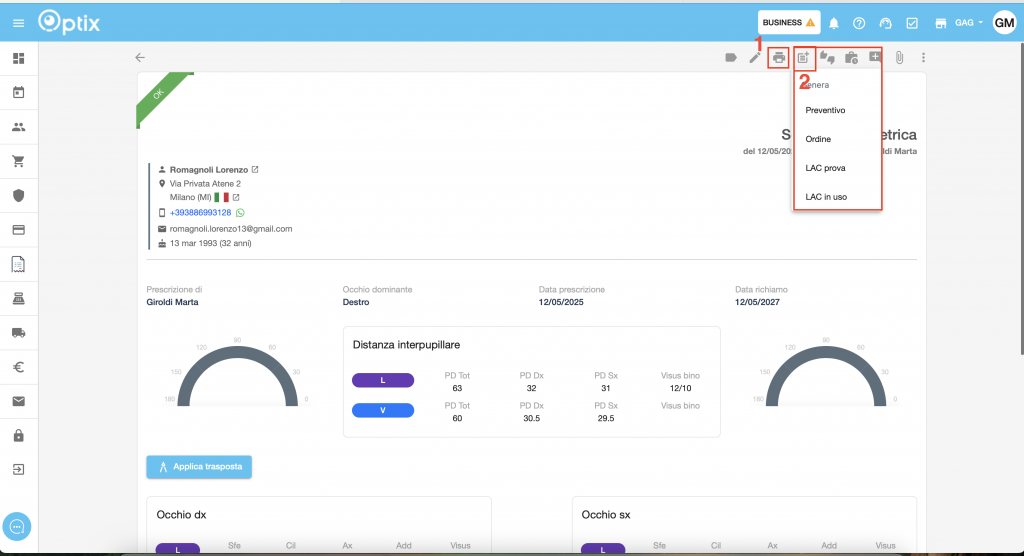Open the three-dot more options menu

(x=923, y=58)
